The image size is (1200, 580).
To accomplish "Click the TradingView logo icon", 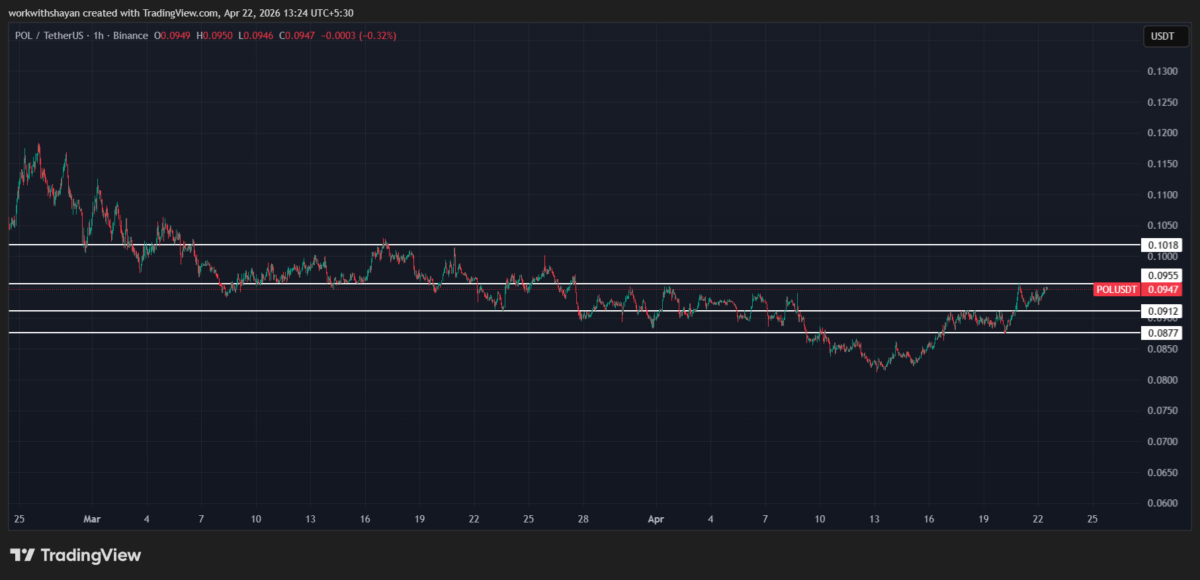I will click(23, 555).
